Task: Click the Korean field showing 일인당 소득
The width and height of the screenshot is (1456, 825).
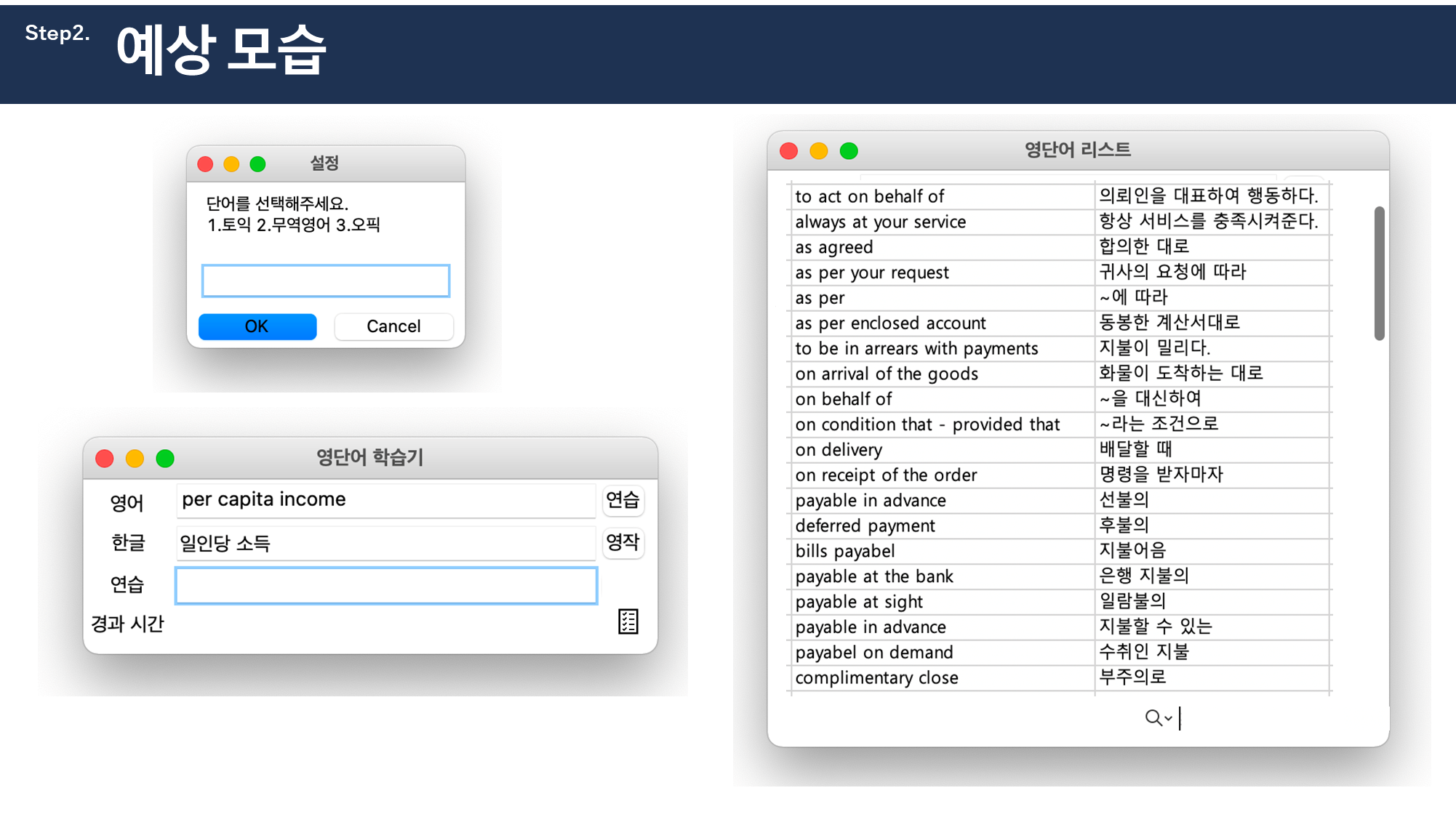Action: coord(386,543)
